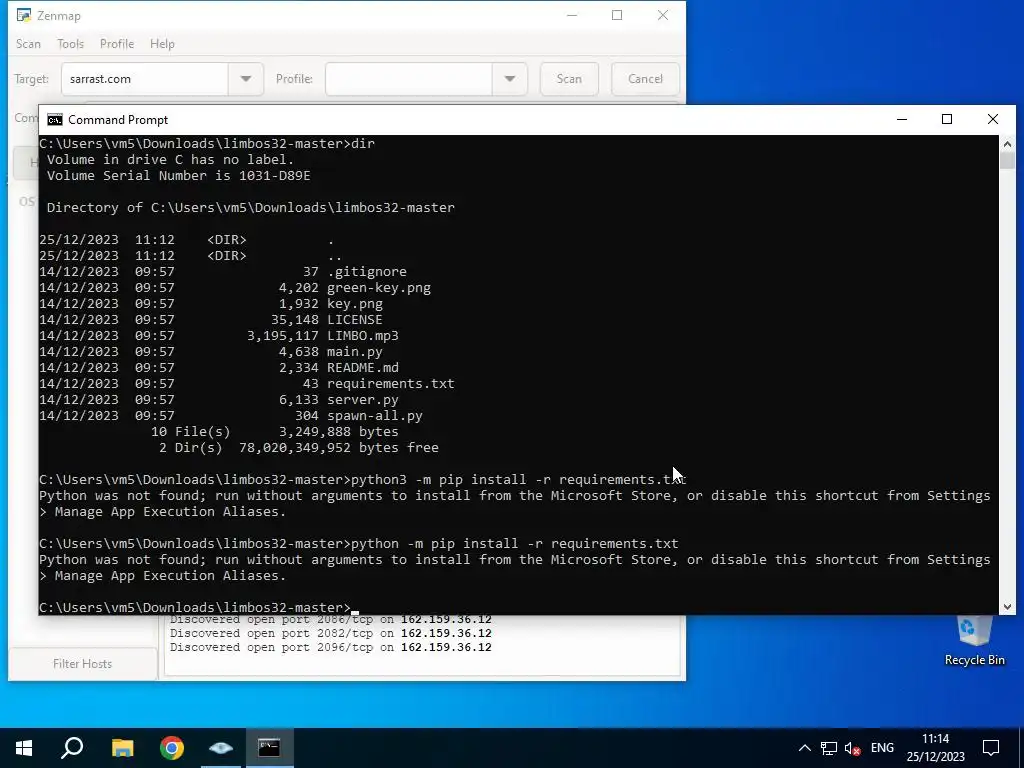
Task: Click the key.png entry in dir listing
Action: point(355,304)
